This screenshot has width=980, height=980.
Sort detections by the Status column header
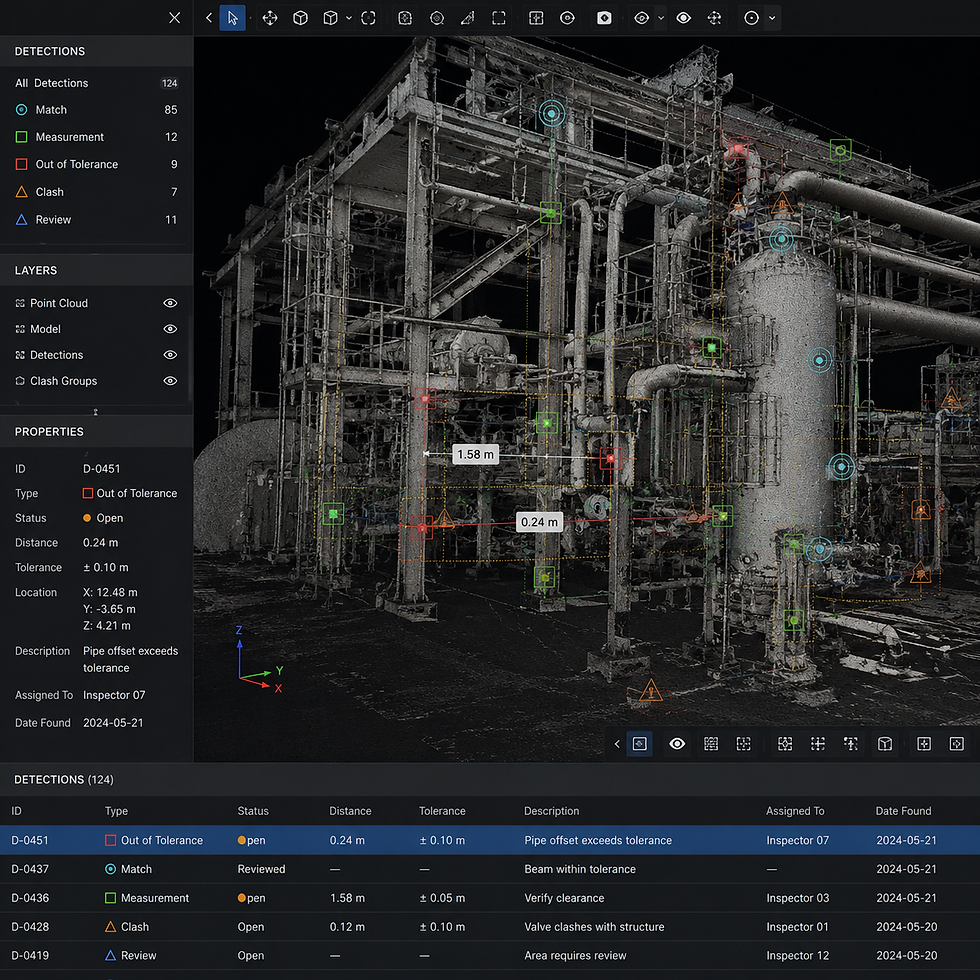pyautogui.click(x=253, y=811)
